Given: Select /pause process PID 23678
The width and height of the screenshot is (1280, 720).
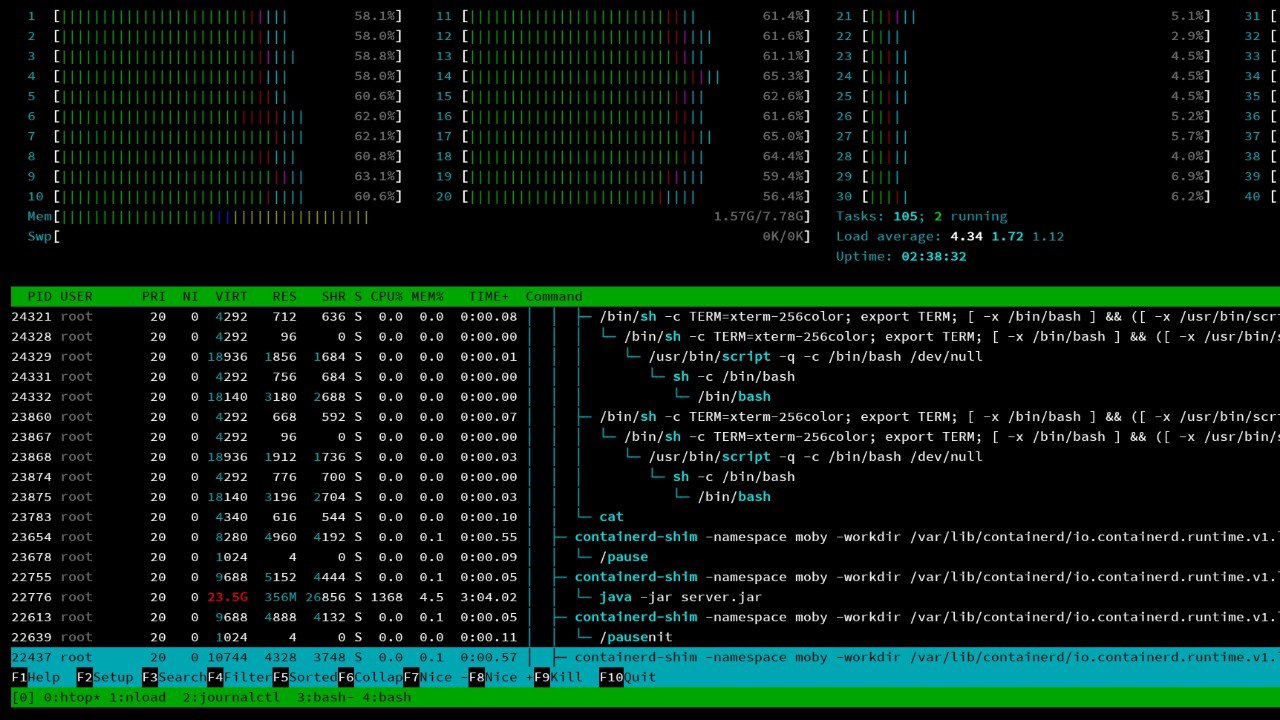Looking at the screenshot, I should point(645,557).
